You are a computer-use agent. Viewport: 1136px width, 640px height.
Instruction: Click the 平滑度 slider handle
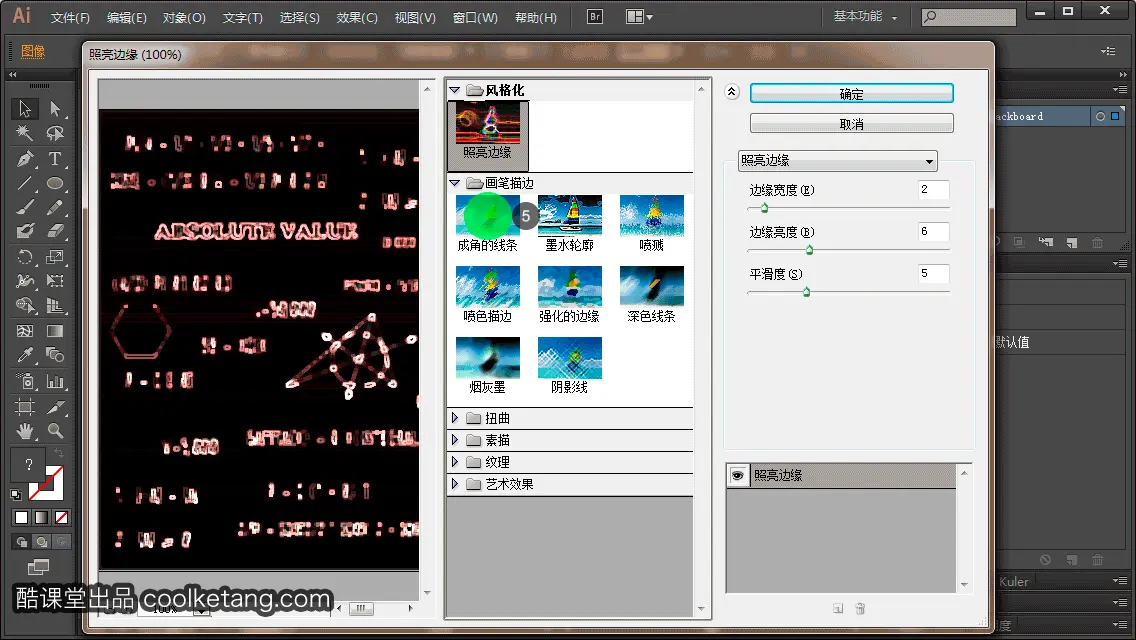coord(806,293)
